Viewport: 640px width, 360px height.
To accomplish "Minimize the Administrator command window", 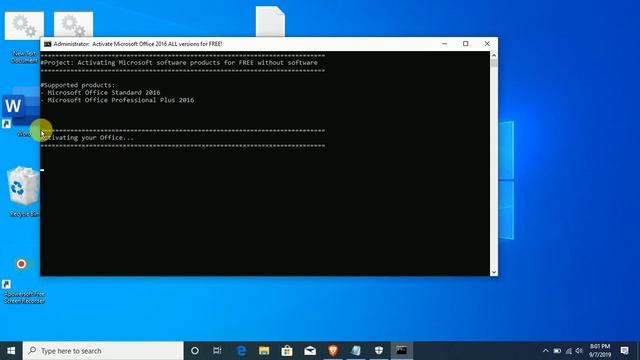I will pos(444,44).
